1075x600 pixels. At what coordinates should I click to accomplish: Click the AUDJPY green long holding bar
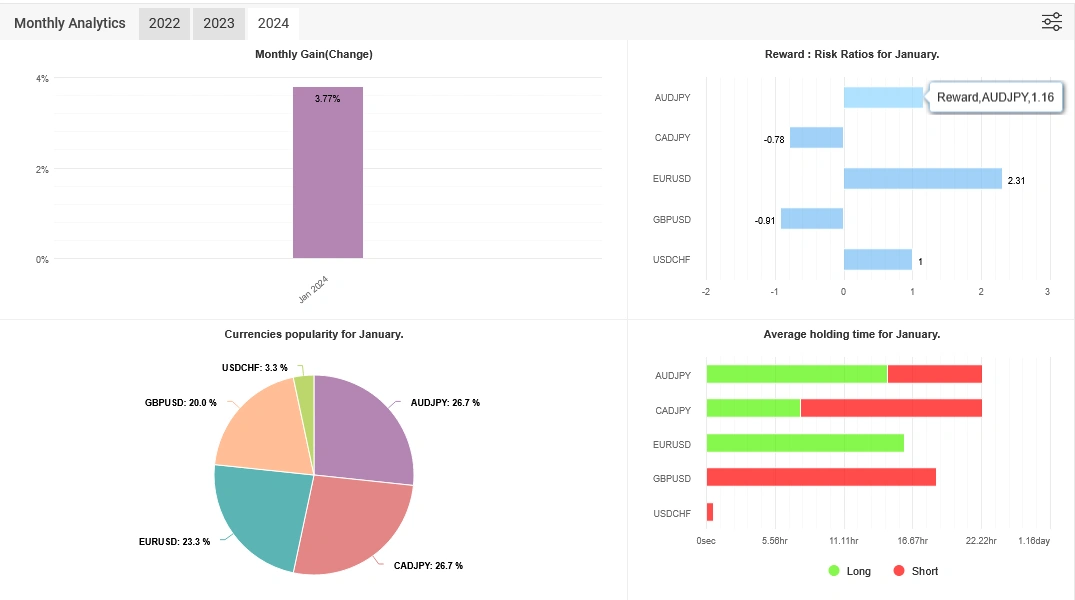tap(796, 374)
